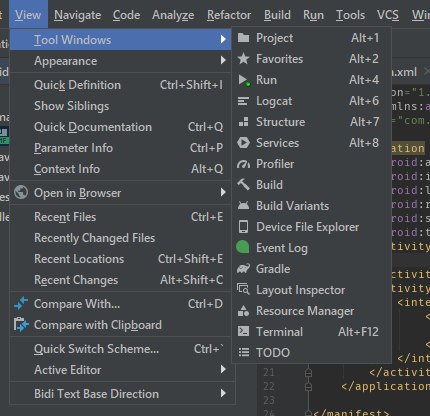
Task: Select Favorites in the submenu
Action: (311, 59)
